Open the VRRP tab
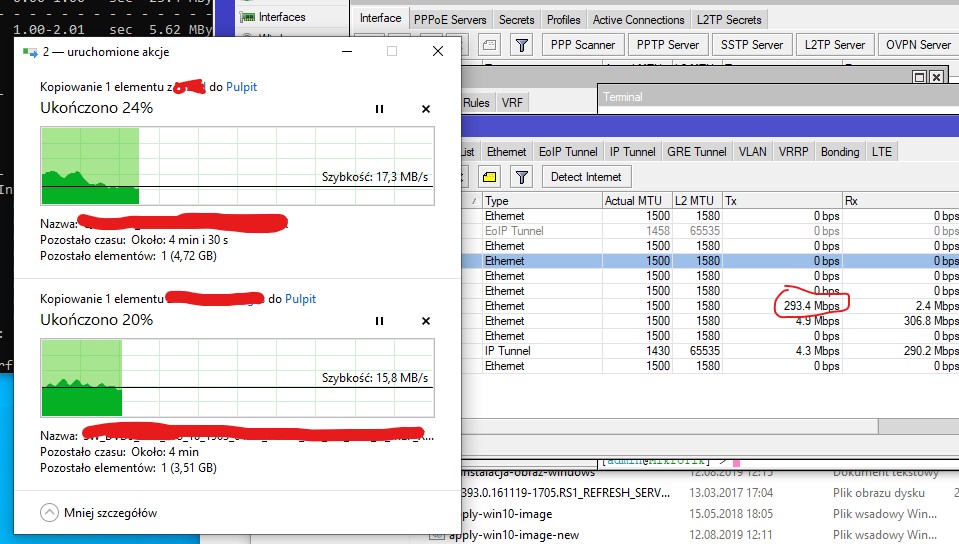The height and width of the screenshot is (544, 959). pos(793,152)
